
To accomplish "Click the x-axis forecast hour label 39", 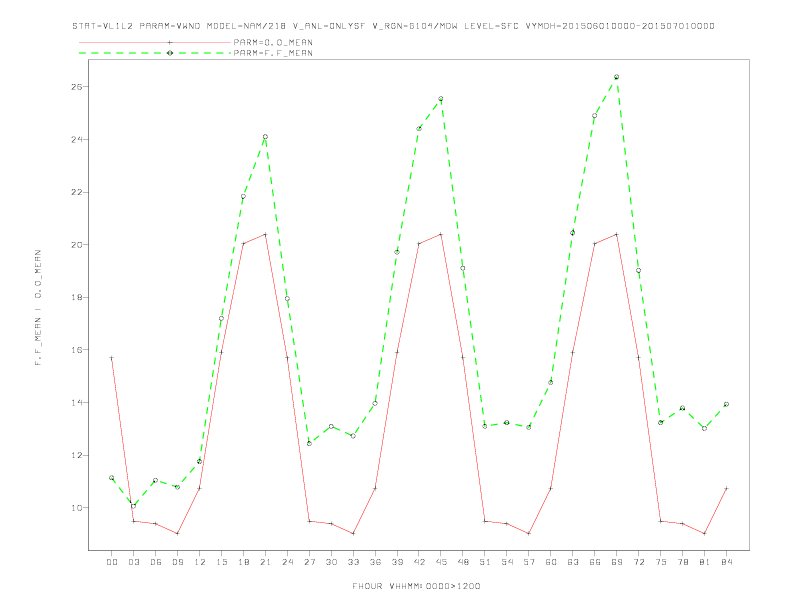I will [397, 562].
